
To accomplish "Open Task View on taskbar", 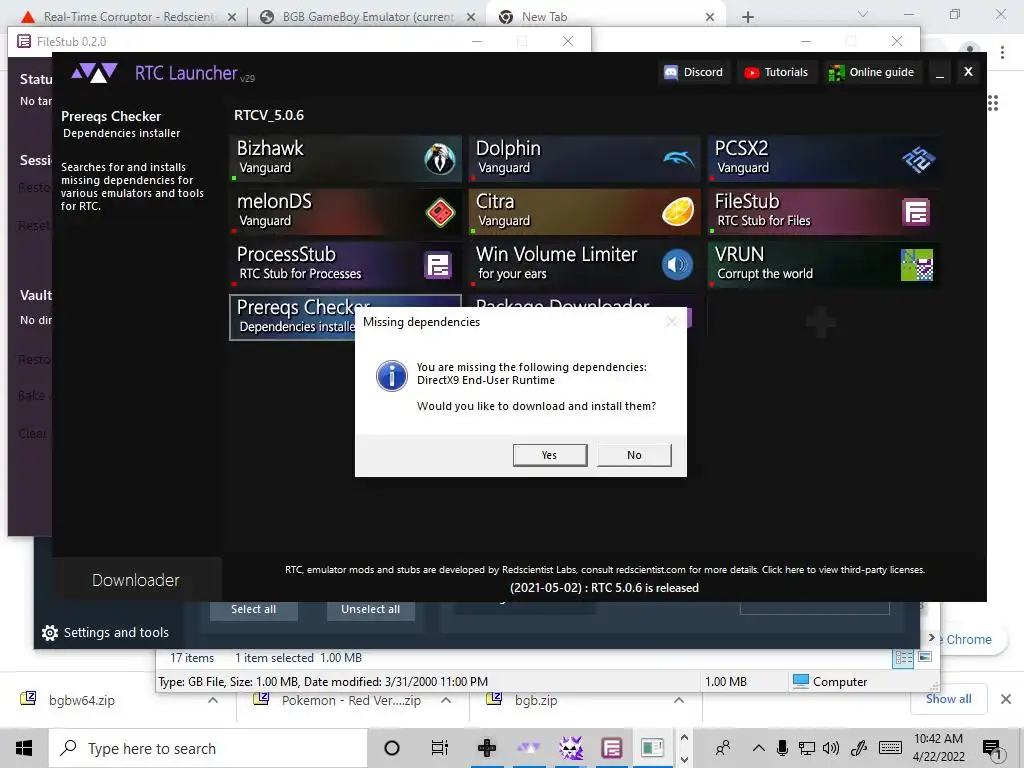I will coord(440,748).
